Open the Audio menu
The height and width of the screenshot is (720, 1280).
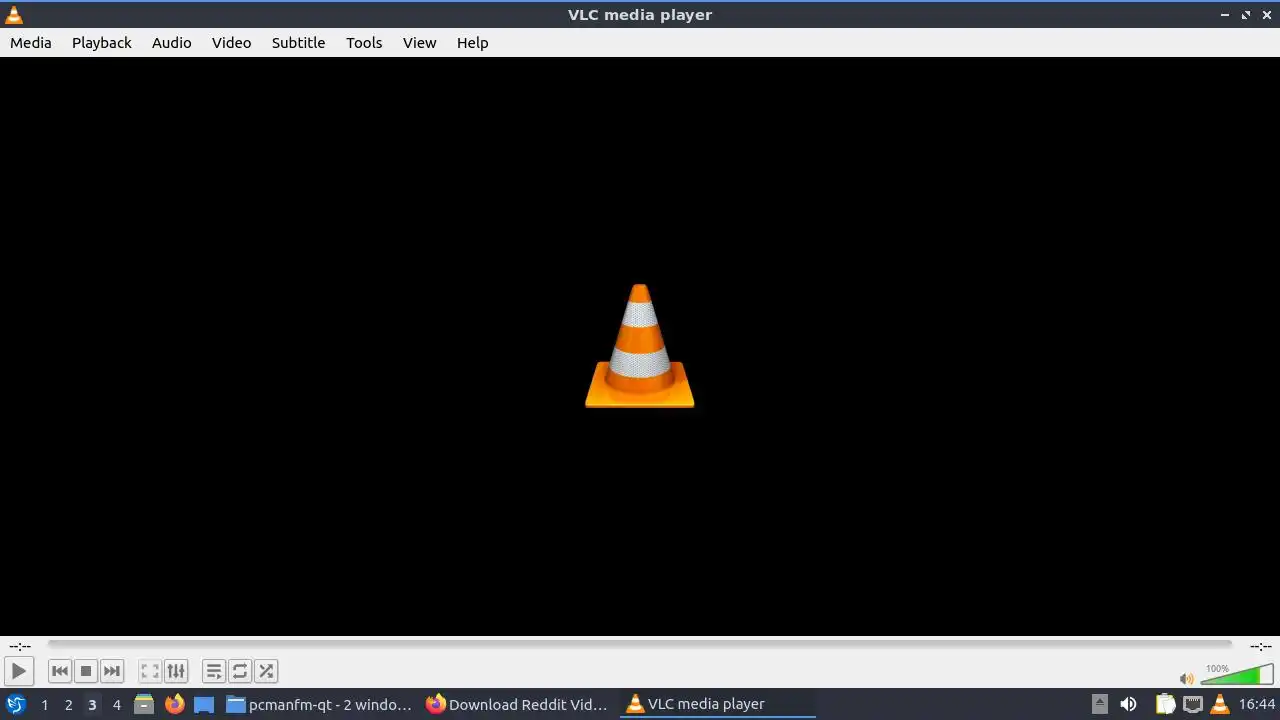(172, 42)
